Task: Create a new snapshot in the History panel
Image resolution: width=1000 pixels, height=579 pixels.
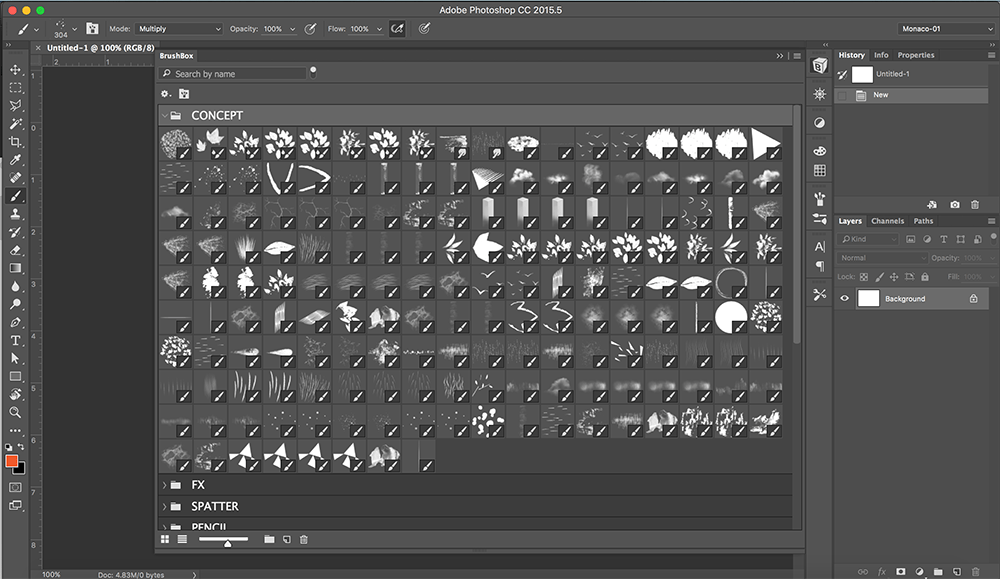Action: point(955,204)
